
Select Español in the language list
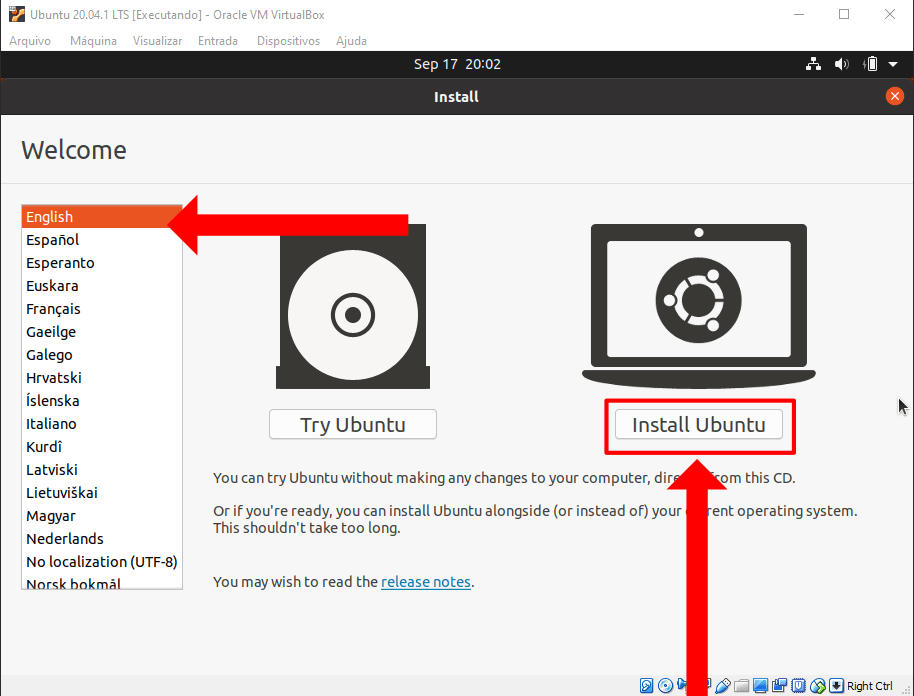click(x=102, y=240)
